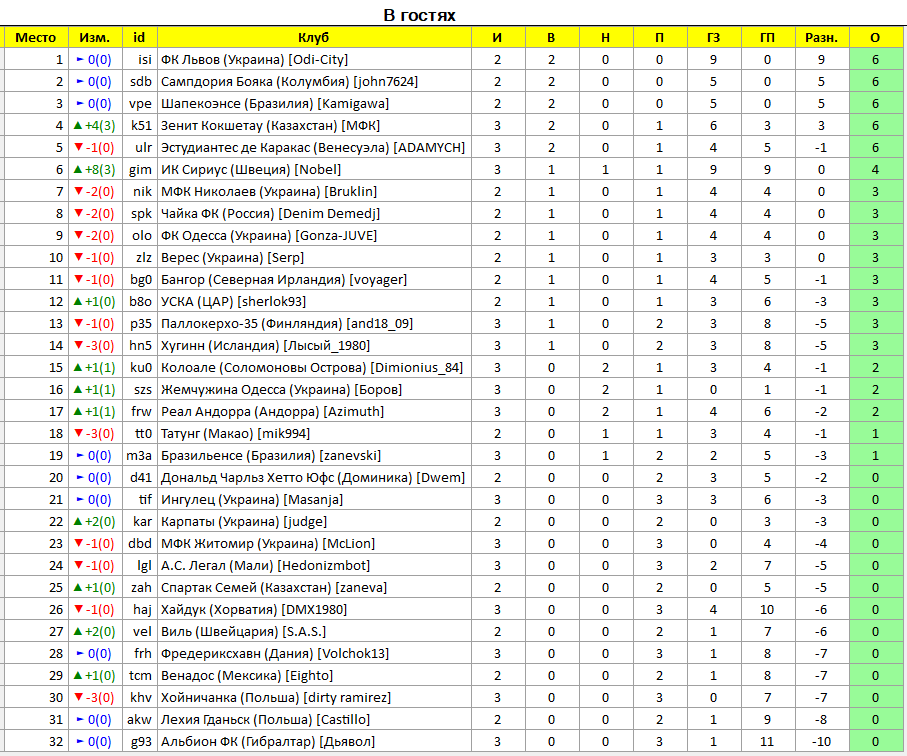
Task: Click id cell 'khv'
Action: click(x=139, y=697)
